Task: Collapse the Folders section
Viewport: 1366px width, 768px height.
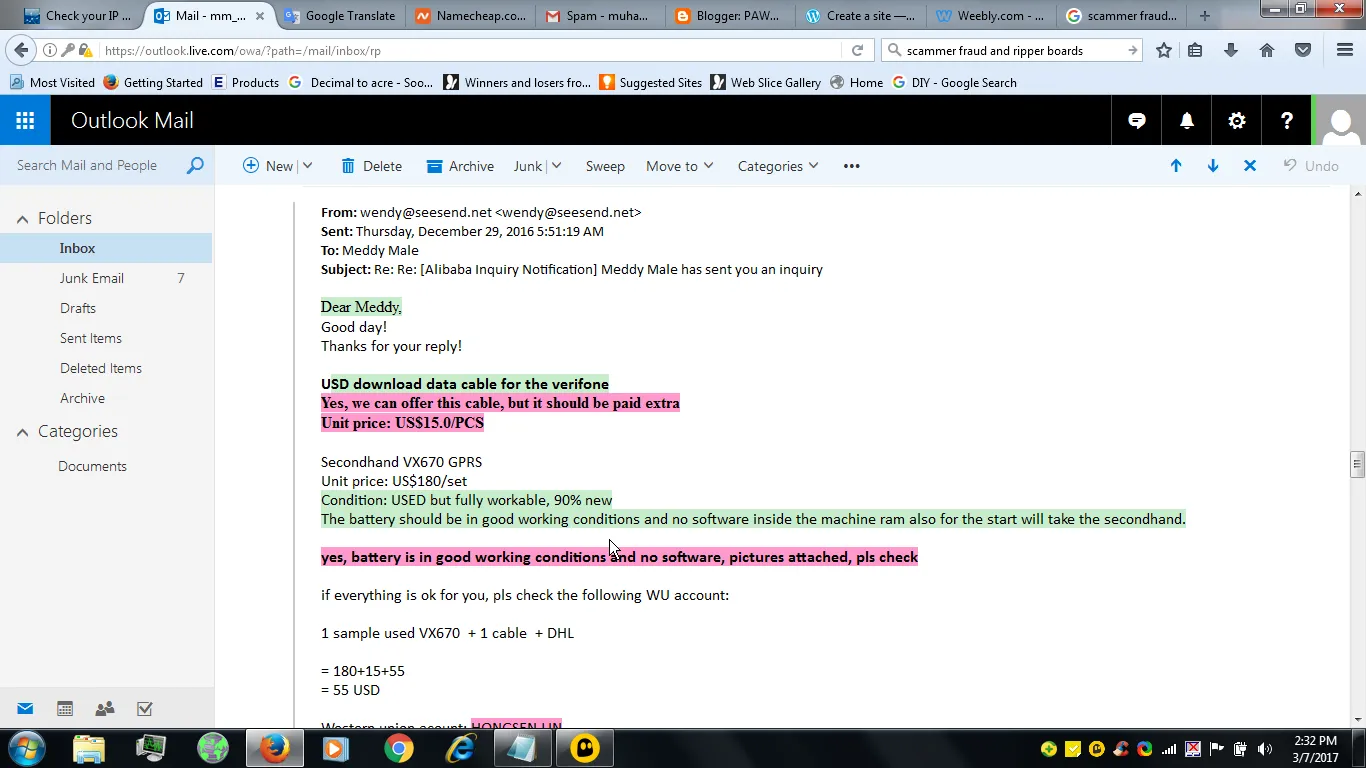Action: pyautogui.click(x=22, y=219)
